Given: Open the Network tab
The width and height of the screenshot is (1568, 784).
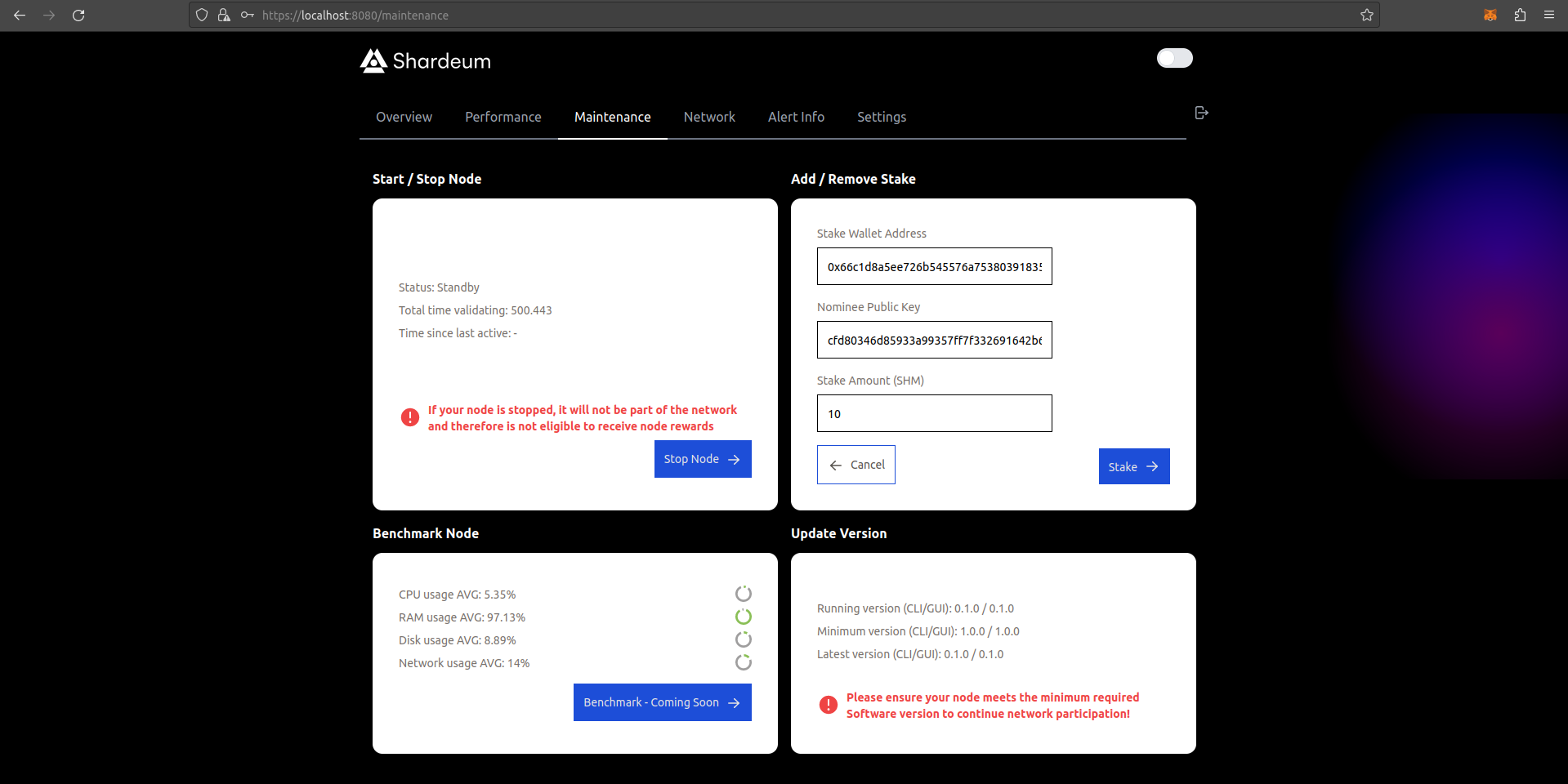Looking at the screenshot, I should 709,117.
